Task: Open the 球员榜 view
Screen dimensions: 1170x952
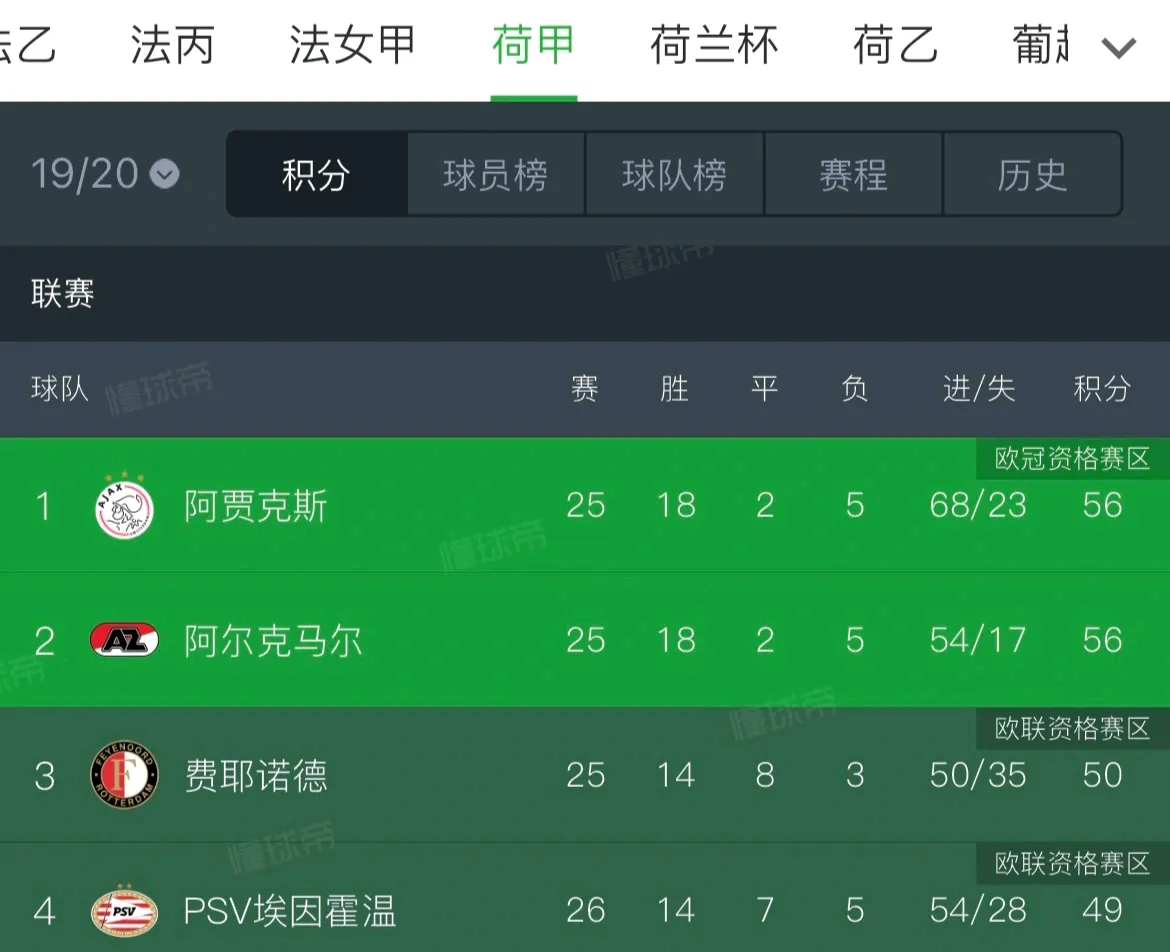Action: 495,174
